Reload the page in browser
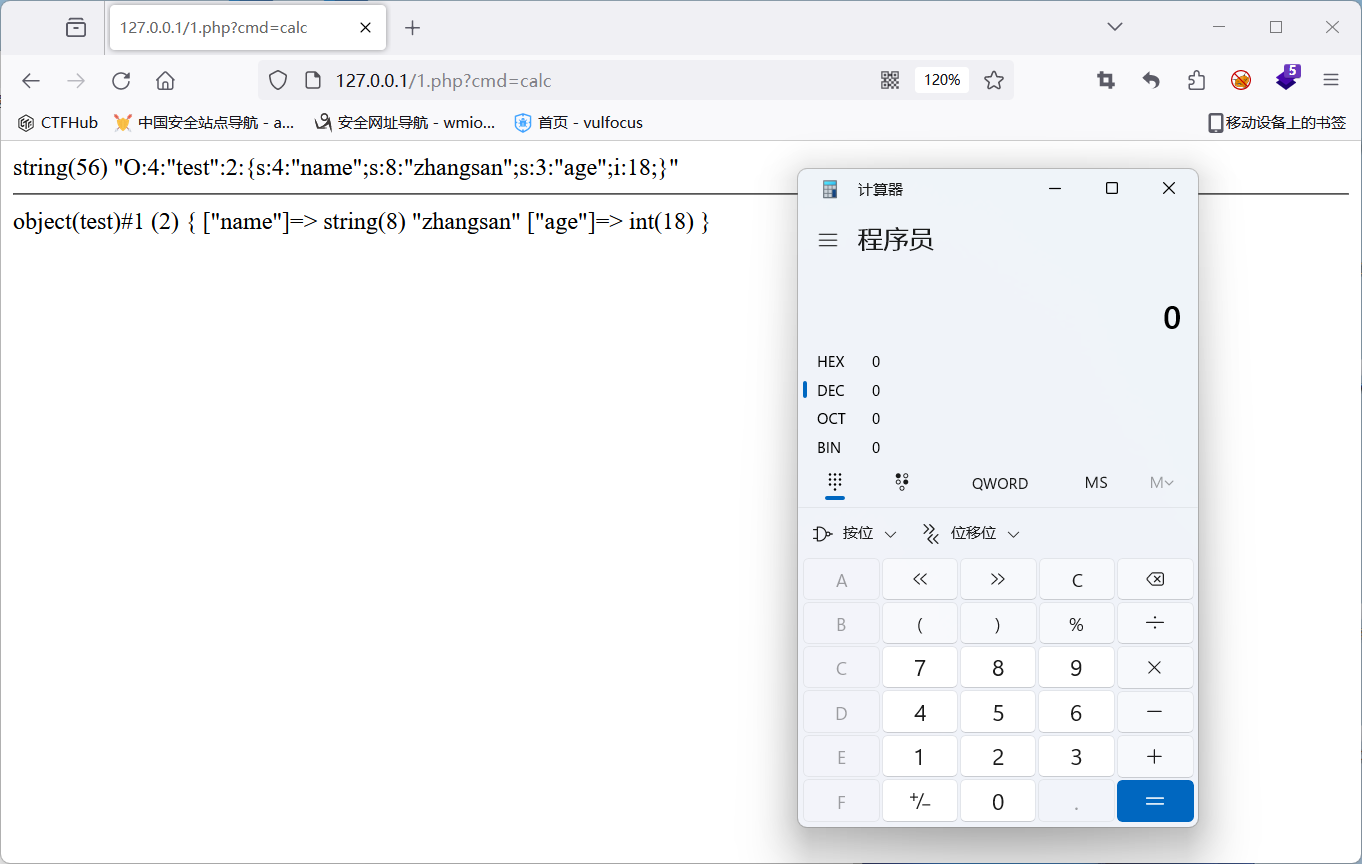 [x=121, y=81]
